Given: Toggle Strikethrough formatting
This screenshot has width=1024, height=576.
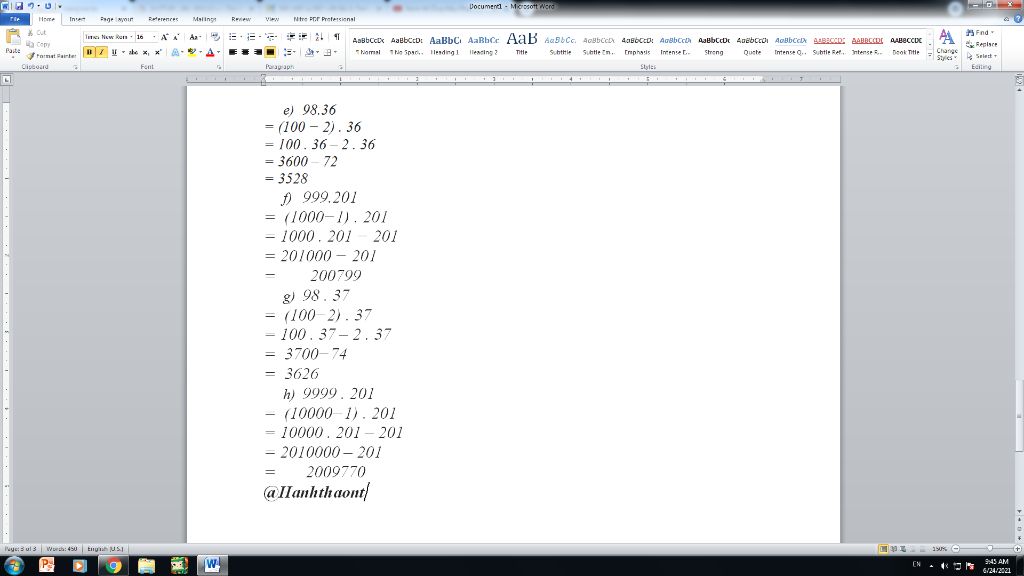Looking at the screenshot, I should (x=133, y=52).
